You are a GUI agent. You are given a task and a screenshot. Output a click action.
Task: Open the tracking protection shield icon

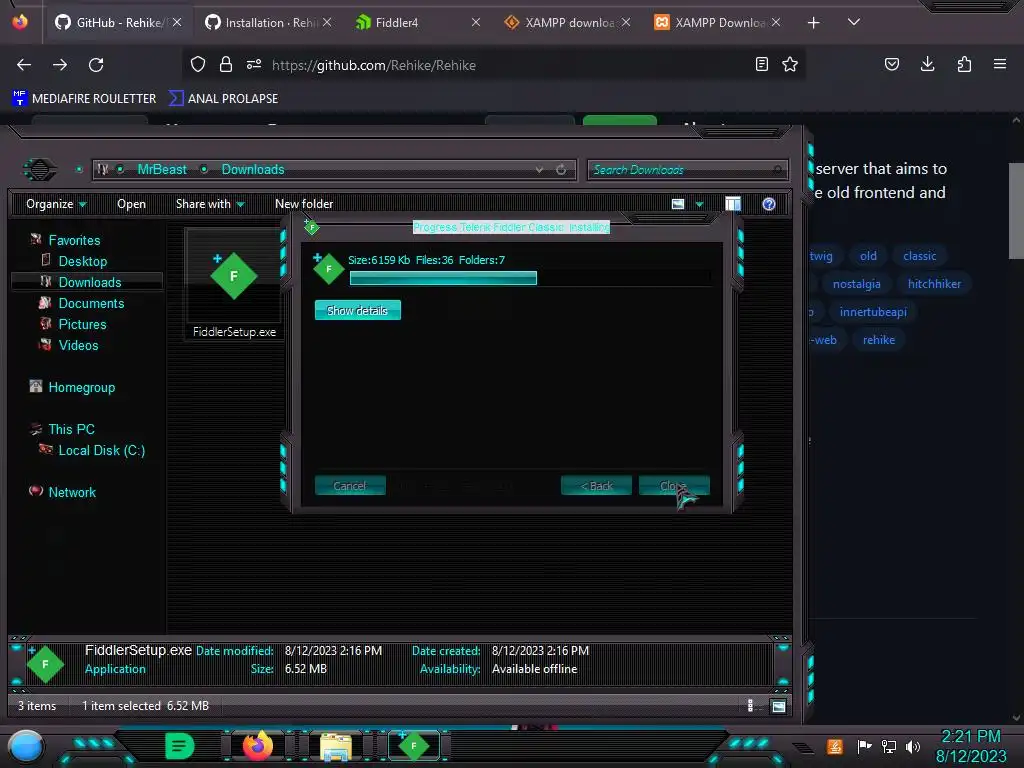pyautogui.click(x=198, y=65)
